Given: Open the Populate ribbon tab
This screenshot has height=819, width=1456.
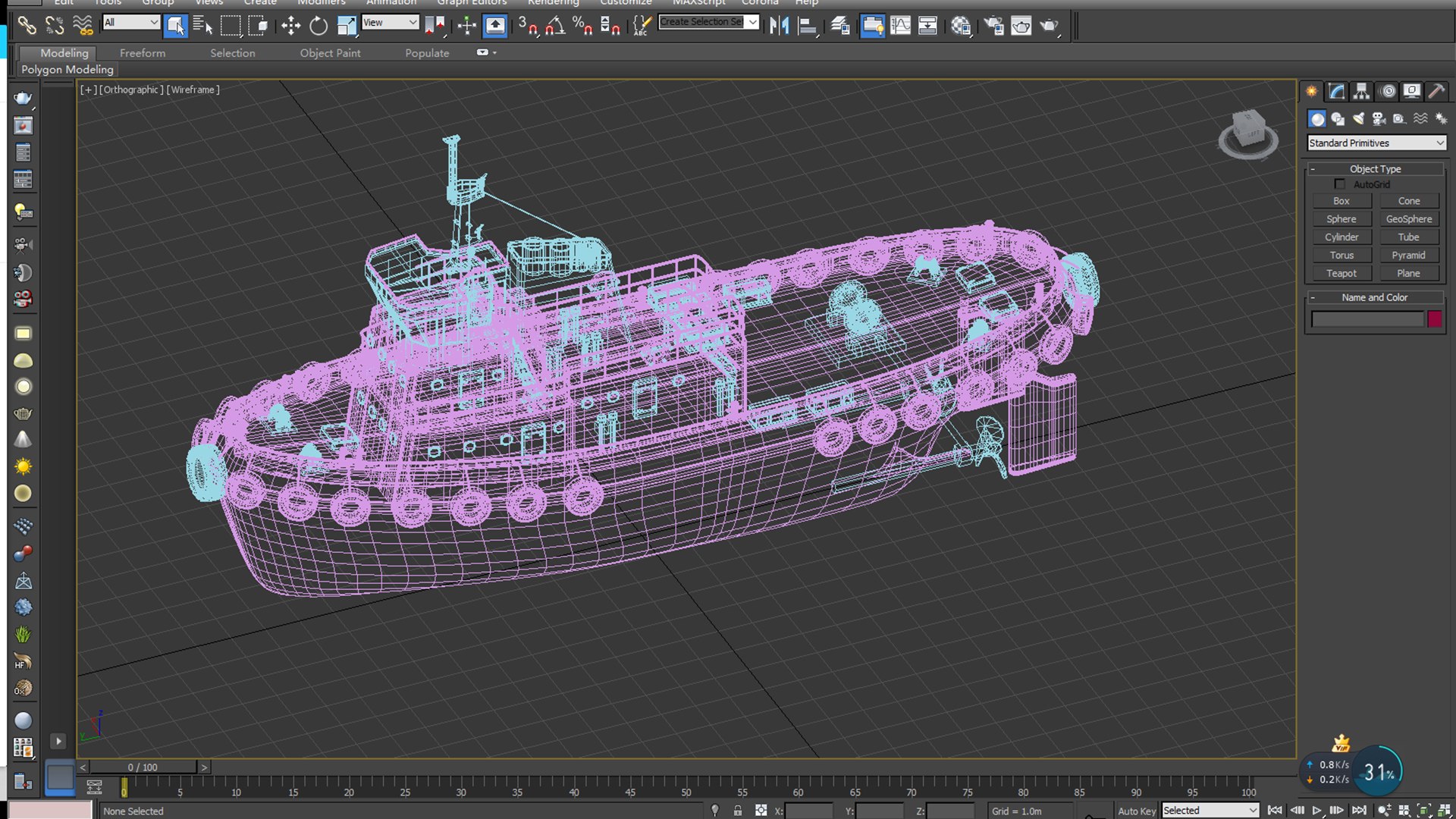Looking at the screenshot, I should point(427,53).
